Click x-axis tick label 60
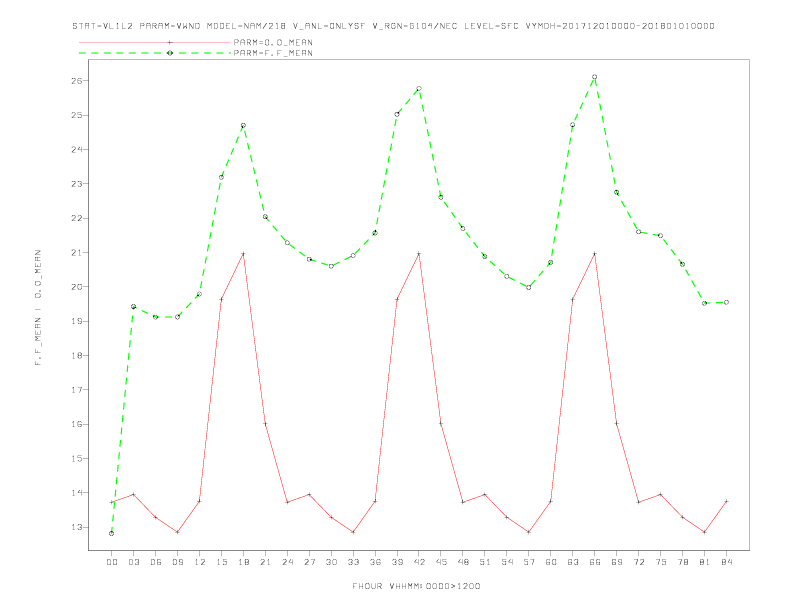This screenshot has height=612, width=792. [x=551, y=562]
